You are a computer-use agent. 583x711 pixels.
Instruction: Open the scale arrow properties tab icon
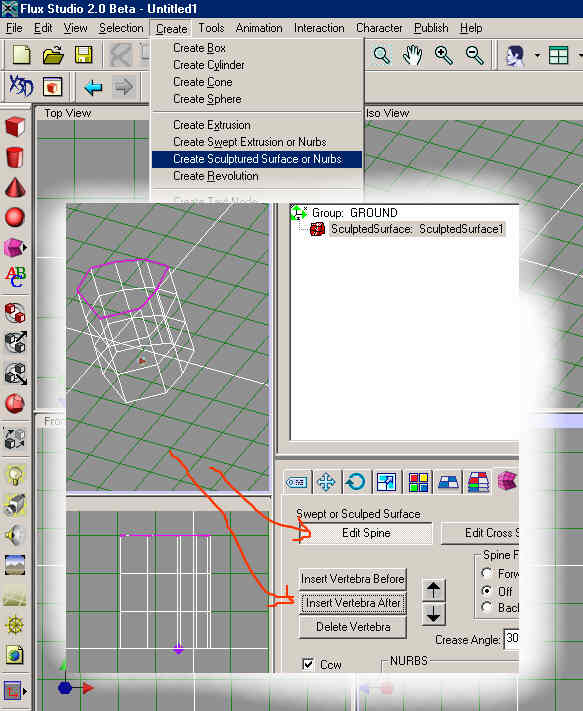click(x=386, y=482)
